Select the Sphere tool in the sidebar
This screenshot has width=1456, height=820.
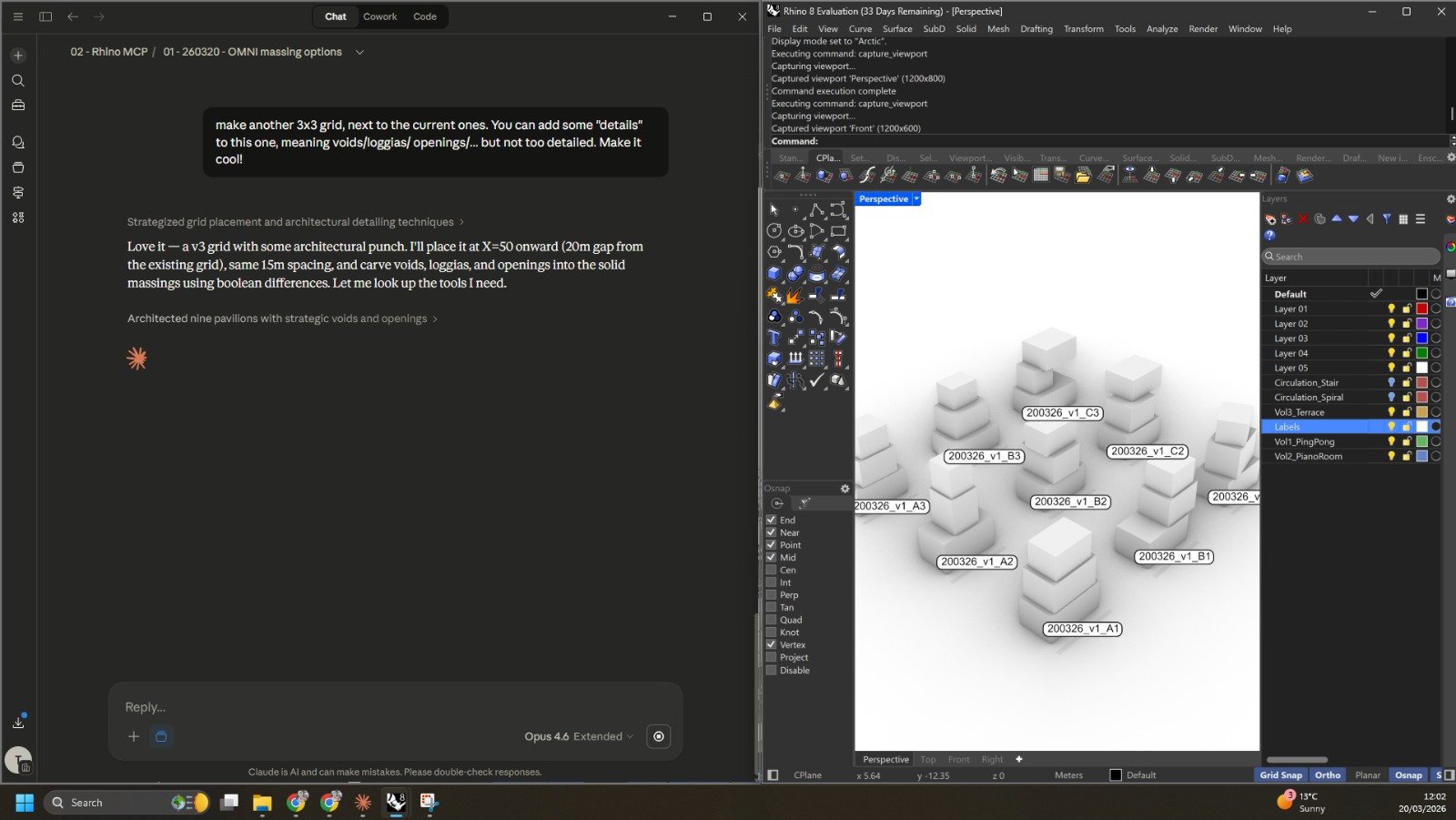794,274
